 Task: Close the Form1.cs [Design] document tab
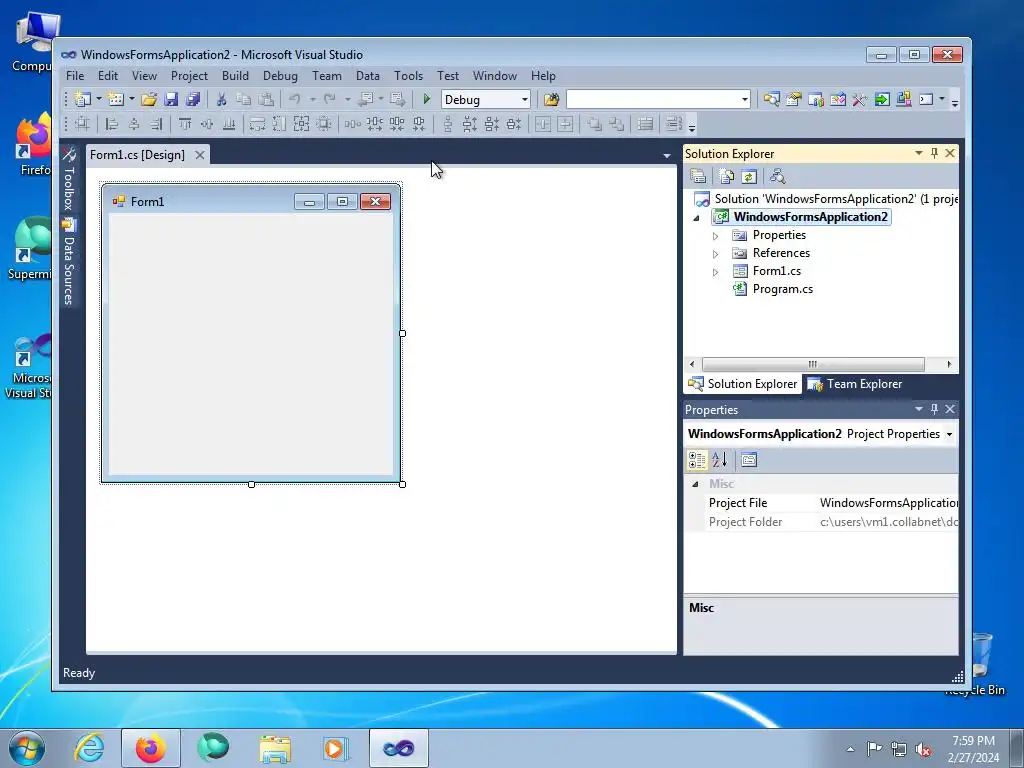(x=200, y=155)
